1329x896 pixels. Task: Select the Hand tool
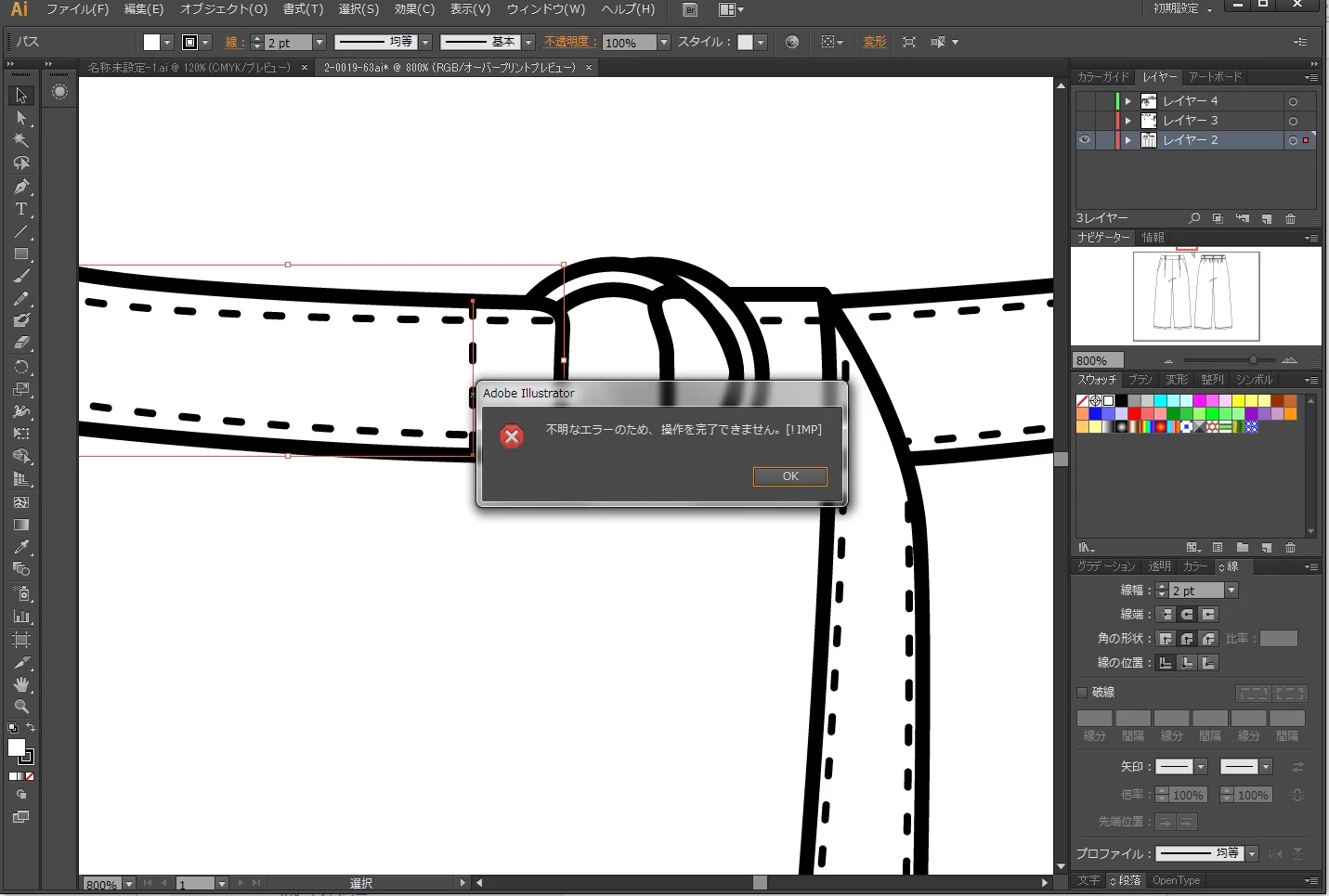[x=21, y=684]
